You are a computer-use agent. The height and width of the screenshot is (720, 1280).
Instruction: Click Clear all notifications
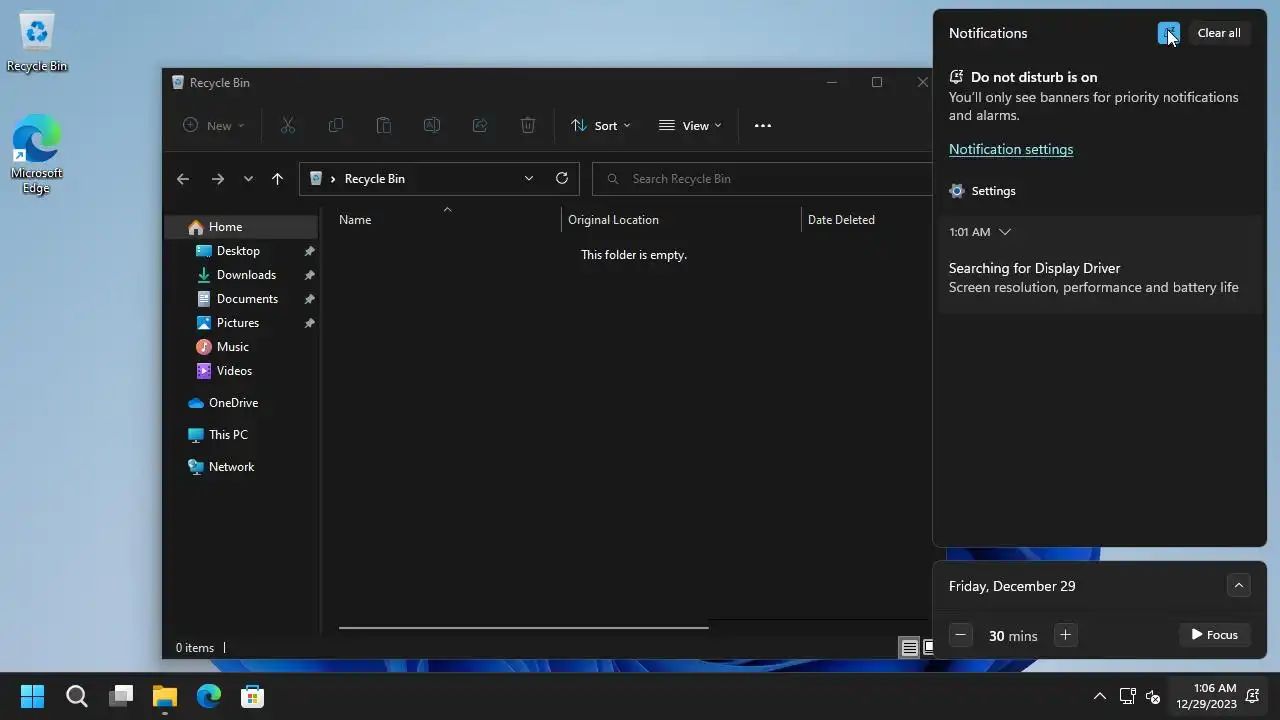point(1219,33)
